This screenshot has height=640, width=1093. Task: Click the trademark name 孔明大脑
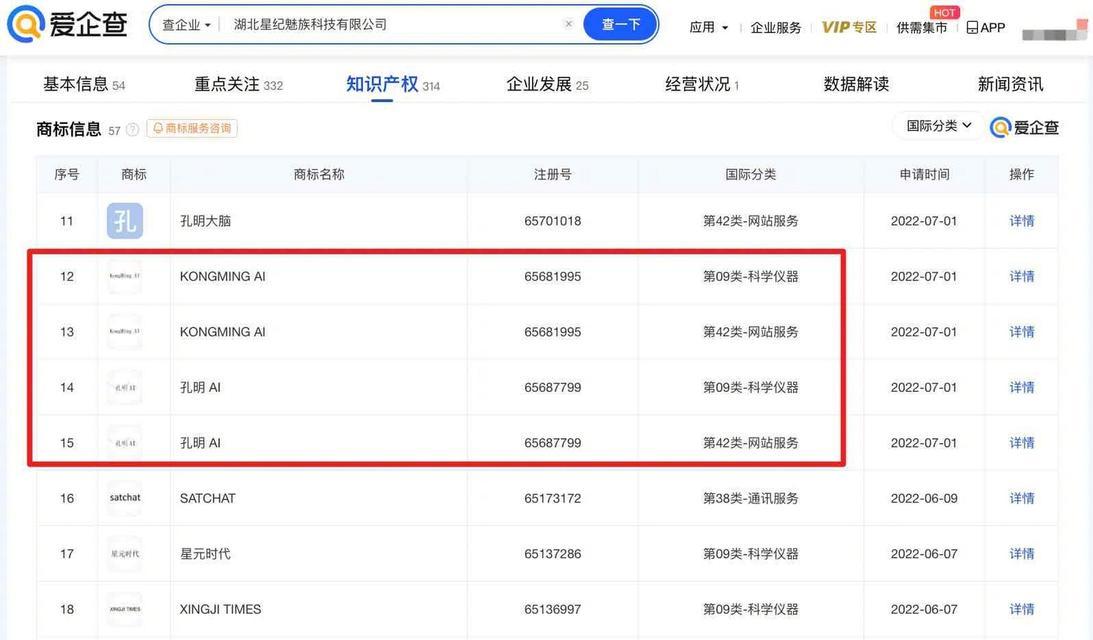(205, 221)
